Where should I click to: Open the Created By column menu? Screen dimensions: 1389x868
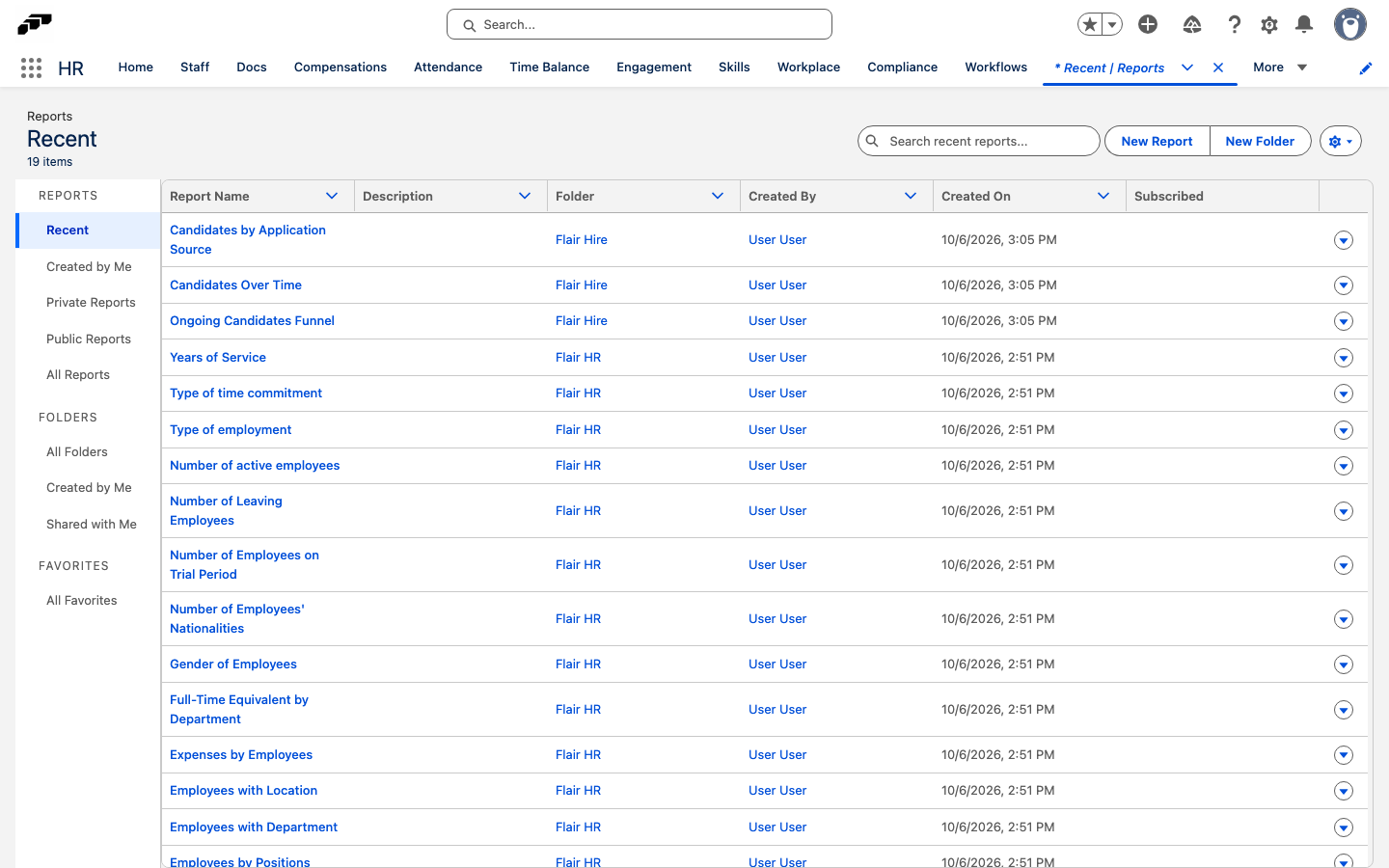click(x=911, y=196)
